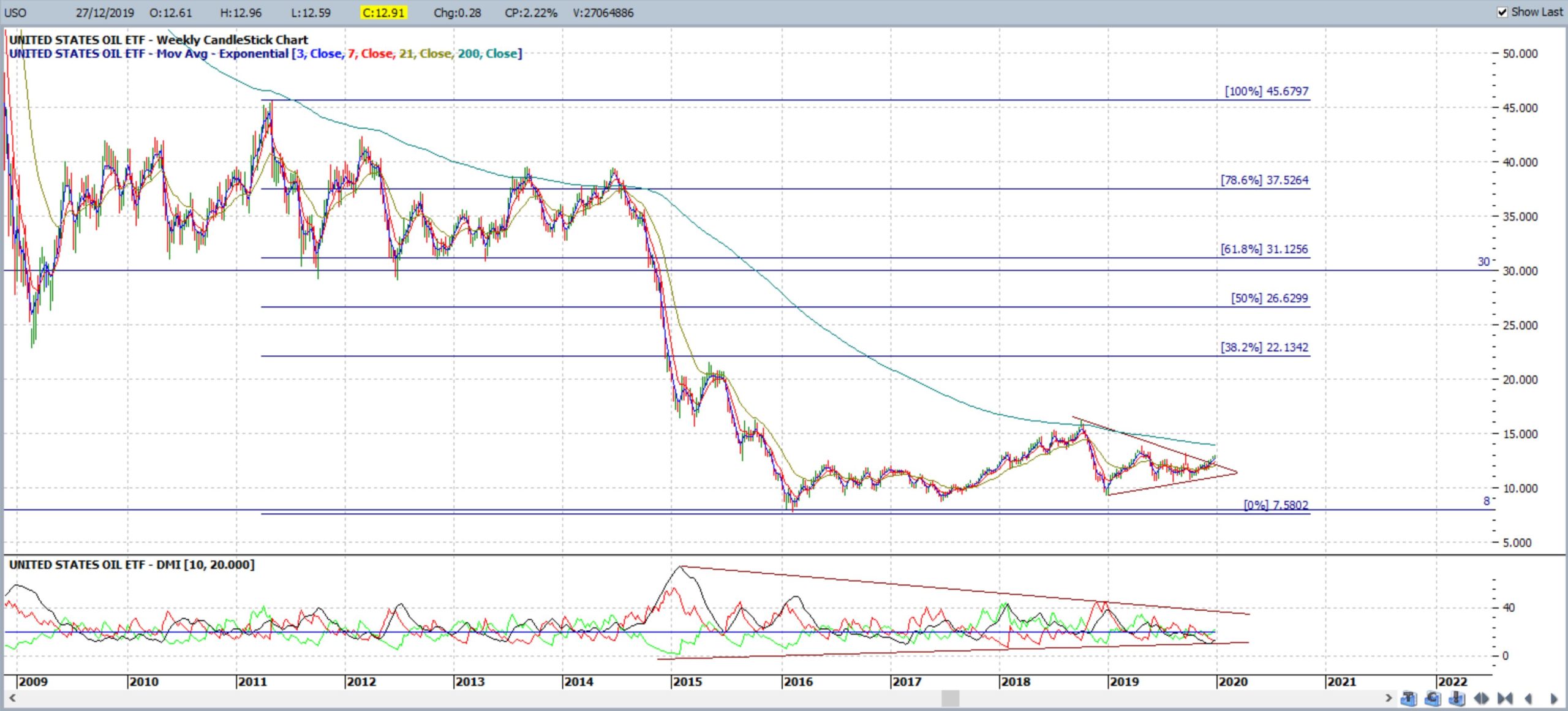This screenshot has width=1568, height=711.
Task: Click the [61.8%] 31.1256 Fibonacci label
Action: [1264, 249]
